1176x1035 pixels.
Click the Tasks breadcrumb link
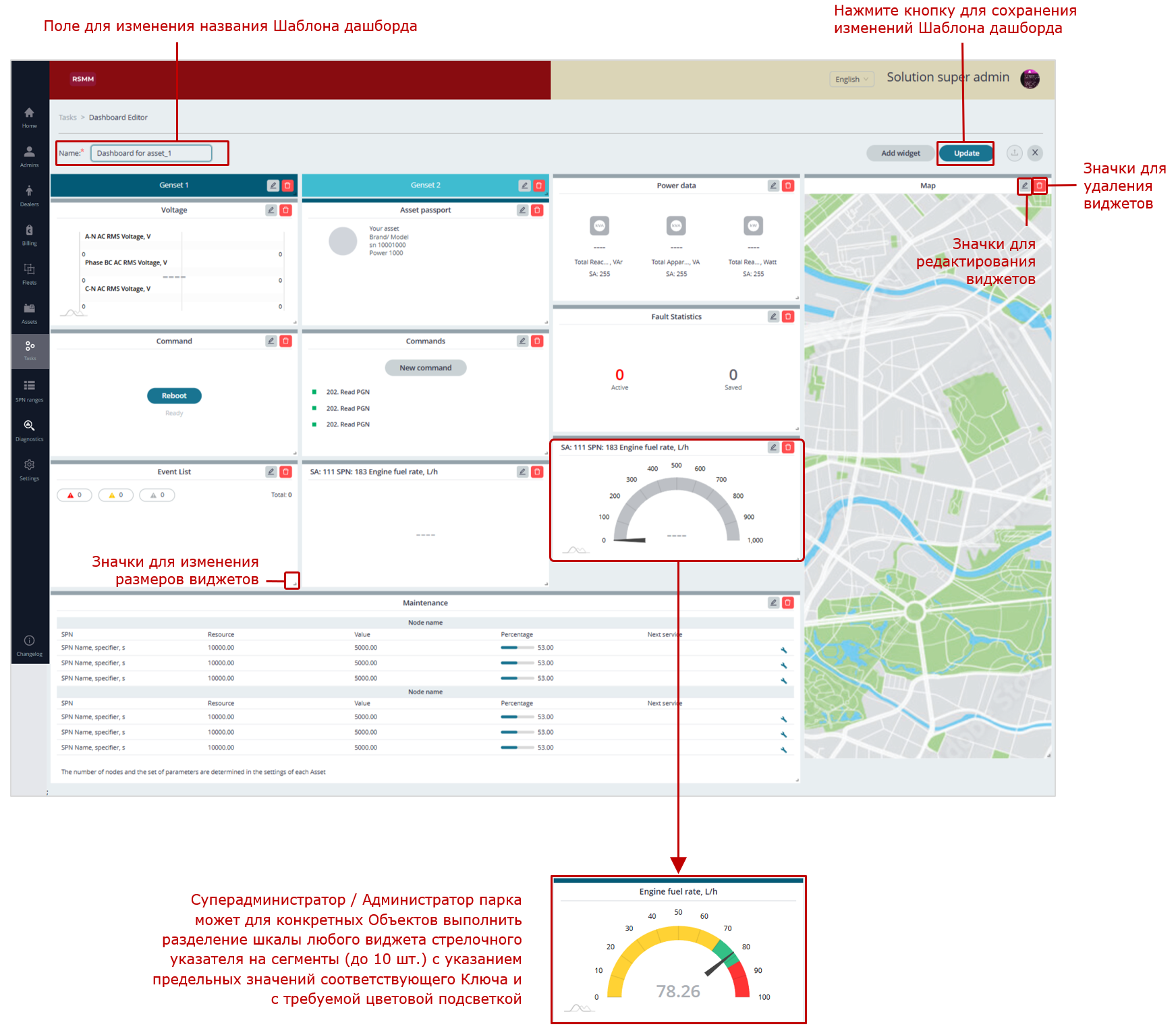pos(67,117)
